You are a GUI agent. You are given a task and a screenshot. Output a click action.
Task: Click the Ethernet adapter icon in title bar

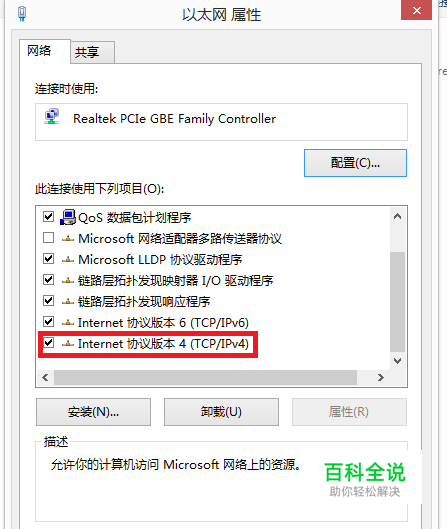(22, 14)
